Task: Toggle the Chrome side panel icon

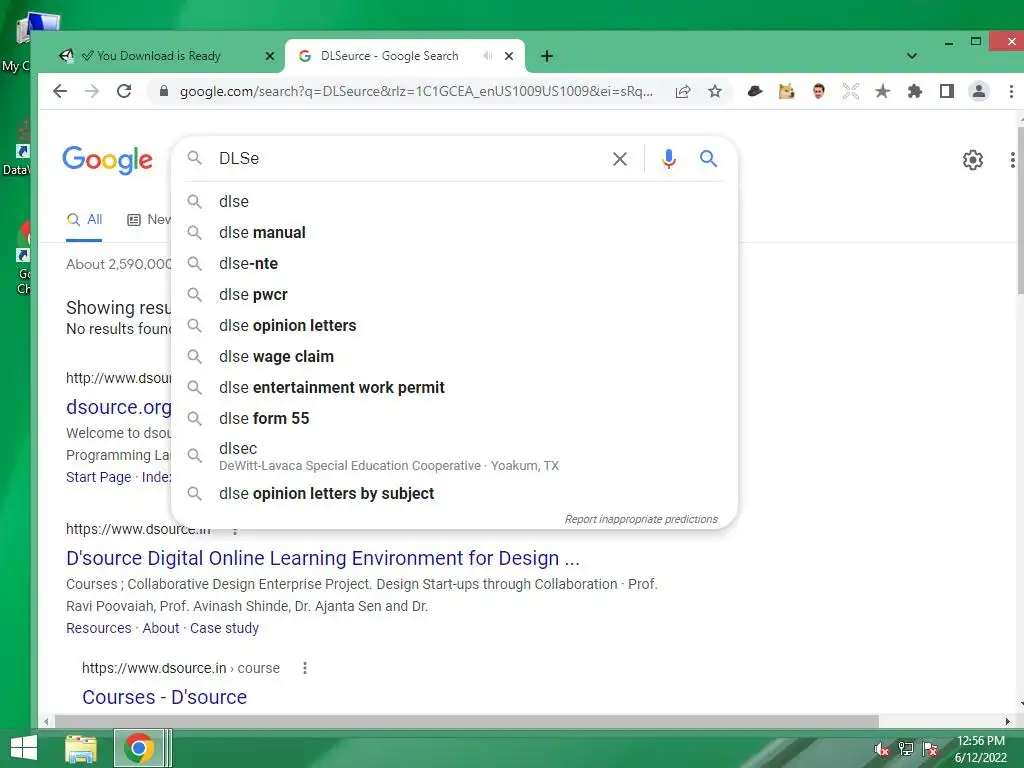Action: [947, 91]
